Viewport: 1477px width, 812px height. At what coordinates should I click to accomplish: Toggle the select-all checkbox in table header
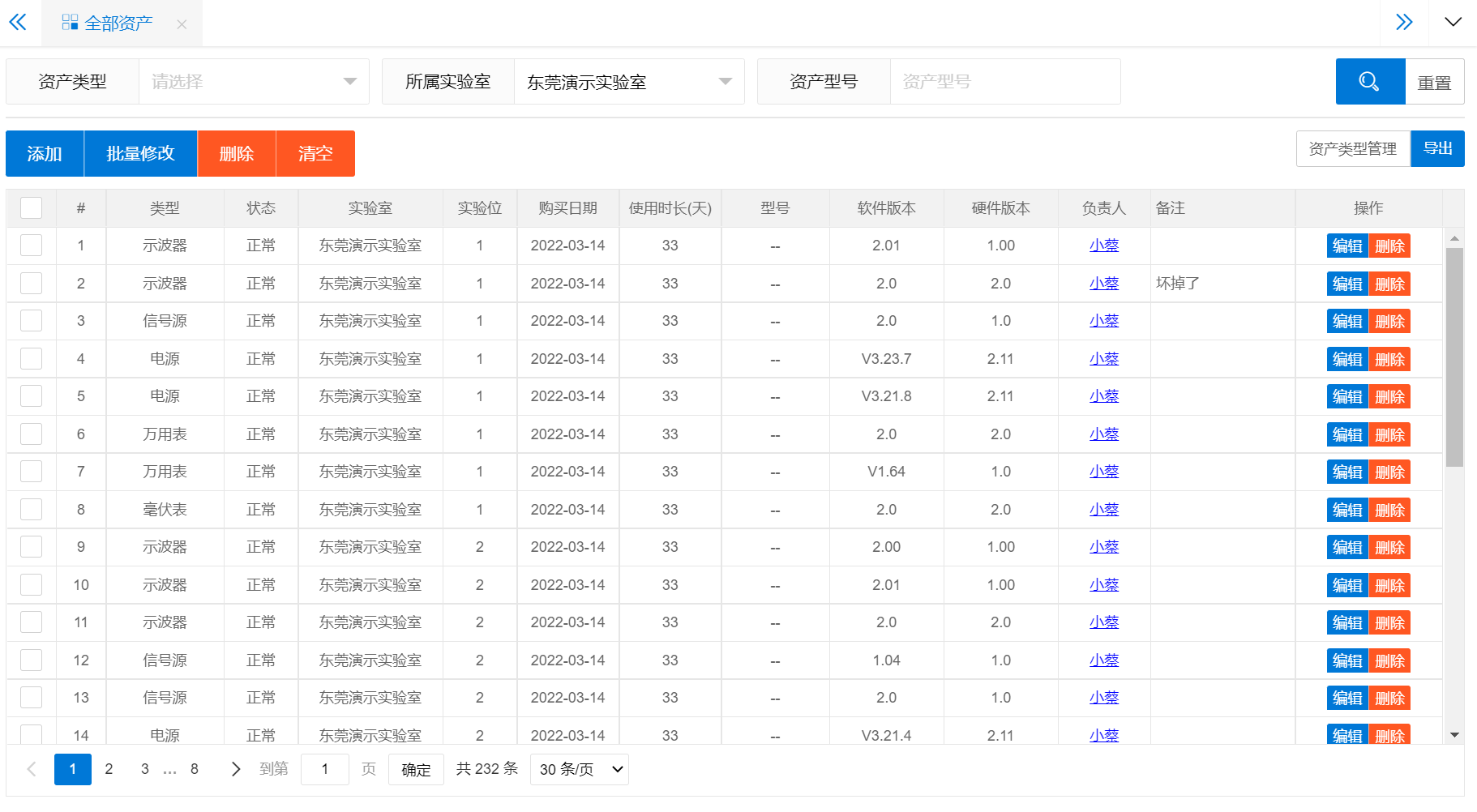tap(32, 208)
